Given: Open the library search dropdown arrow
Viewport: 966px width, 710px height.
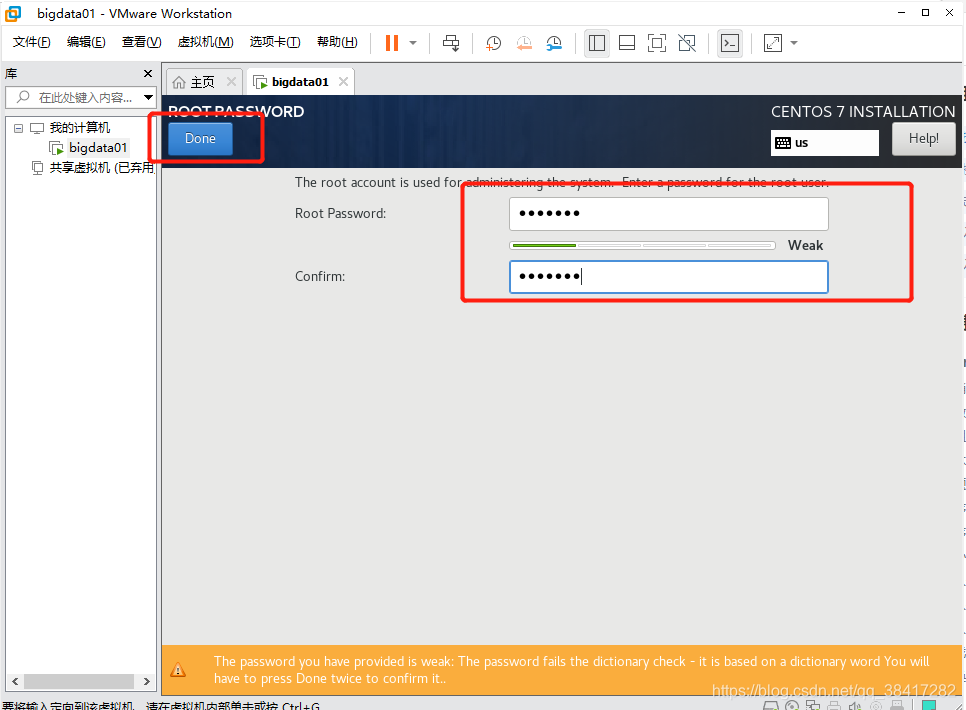Looking at the screenshot, I should tap(148, 97).
